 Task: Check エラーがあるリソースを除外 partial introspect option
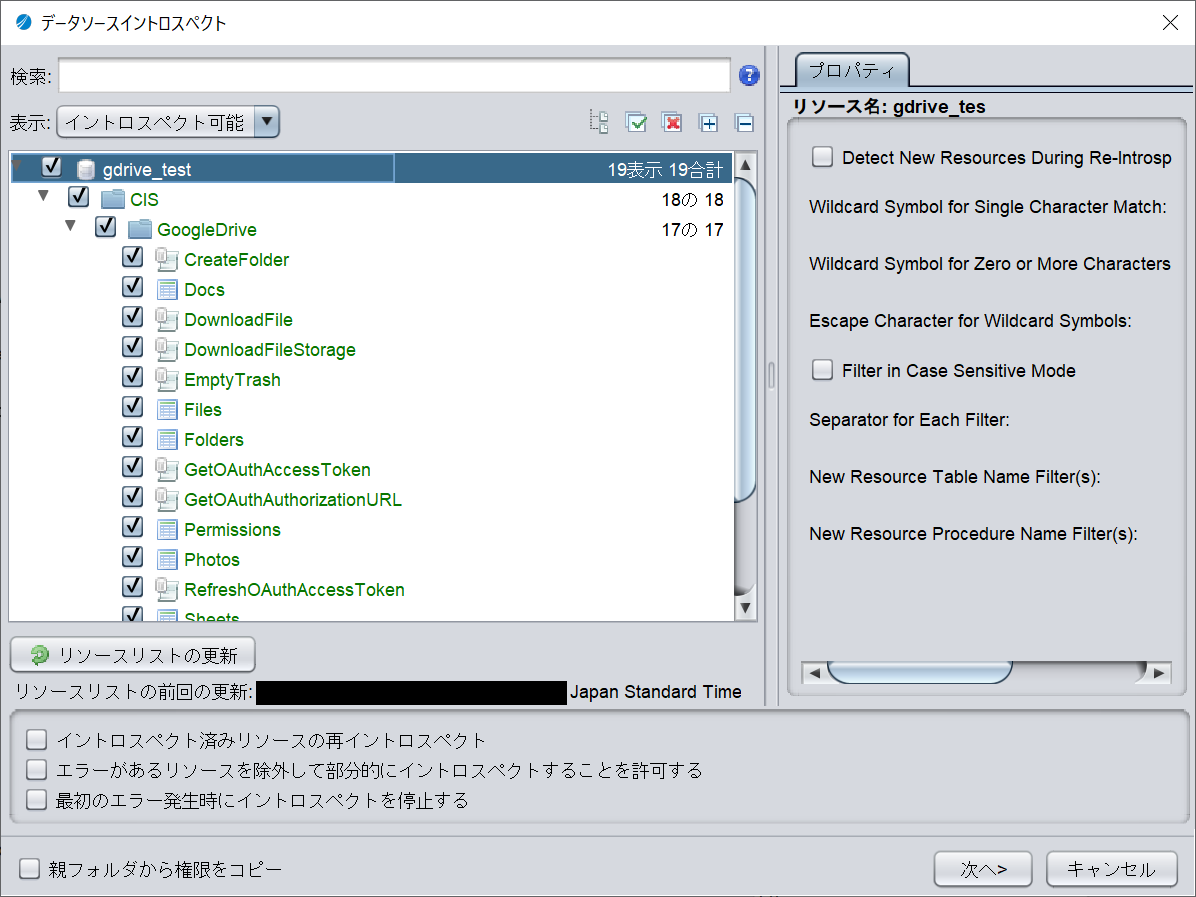tap(37, 770)
